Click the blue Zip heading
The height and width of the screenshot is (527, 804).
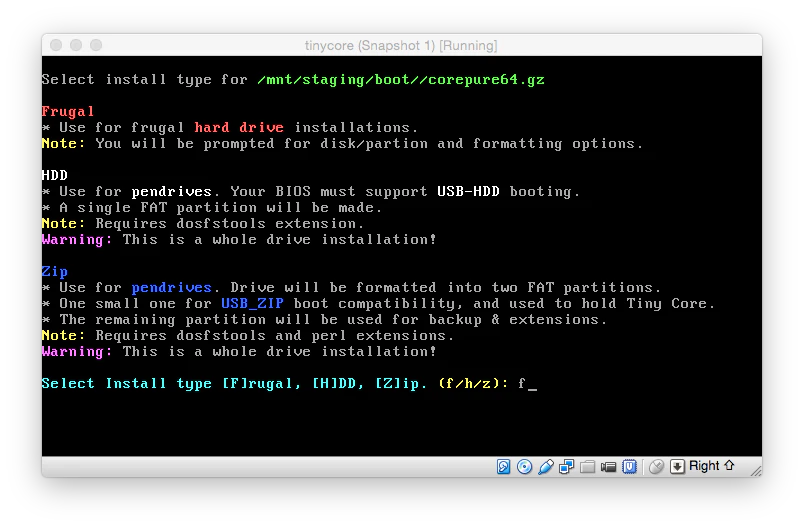[x=54, y=272]
